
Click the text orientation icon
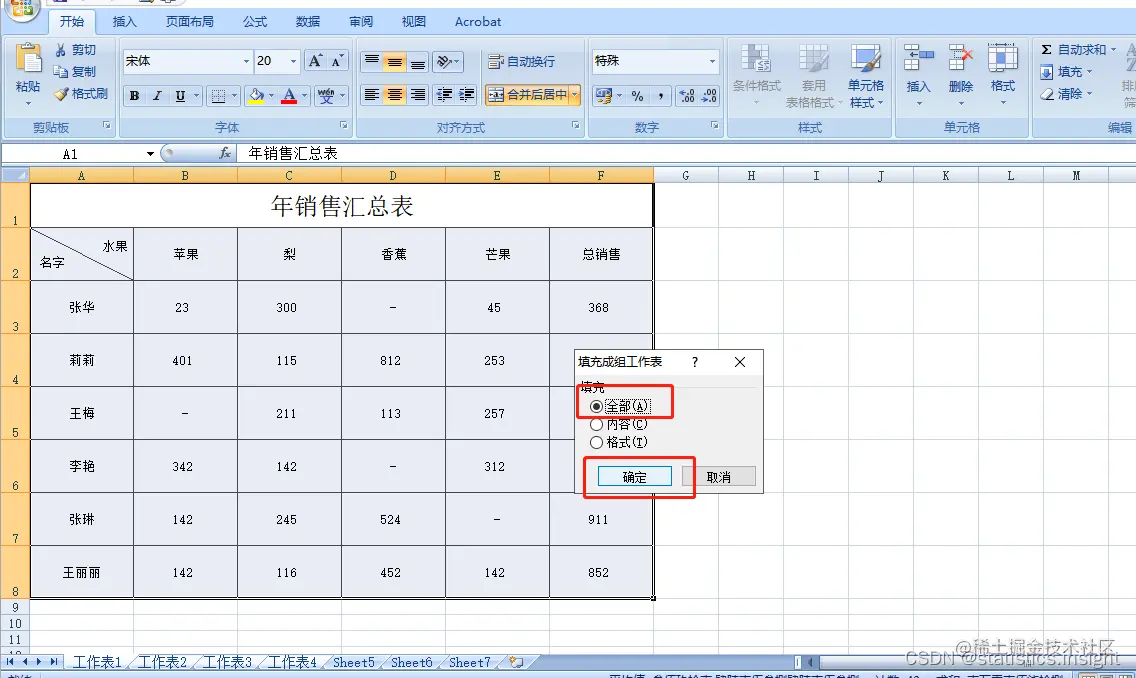(x=444, y=62)
